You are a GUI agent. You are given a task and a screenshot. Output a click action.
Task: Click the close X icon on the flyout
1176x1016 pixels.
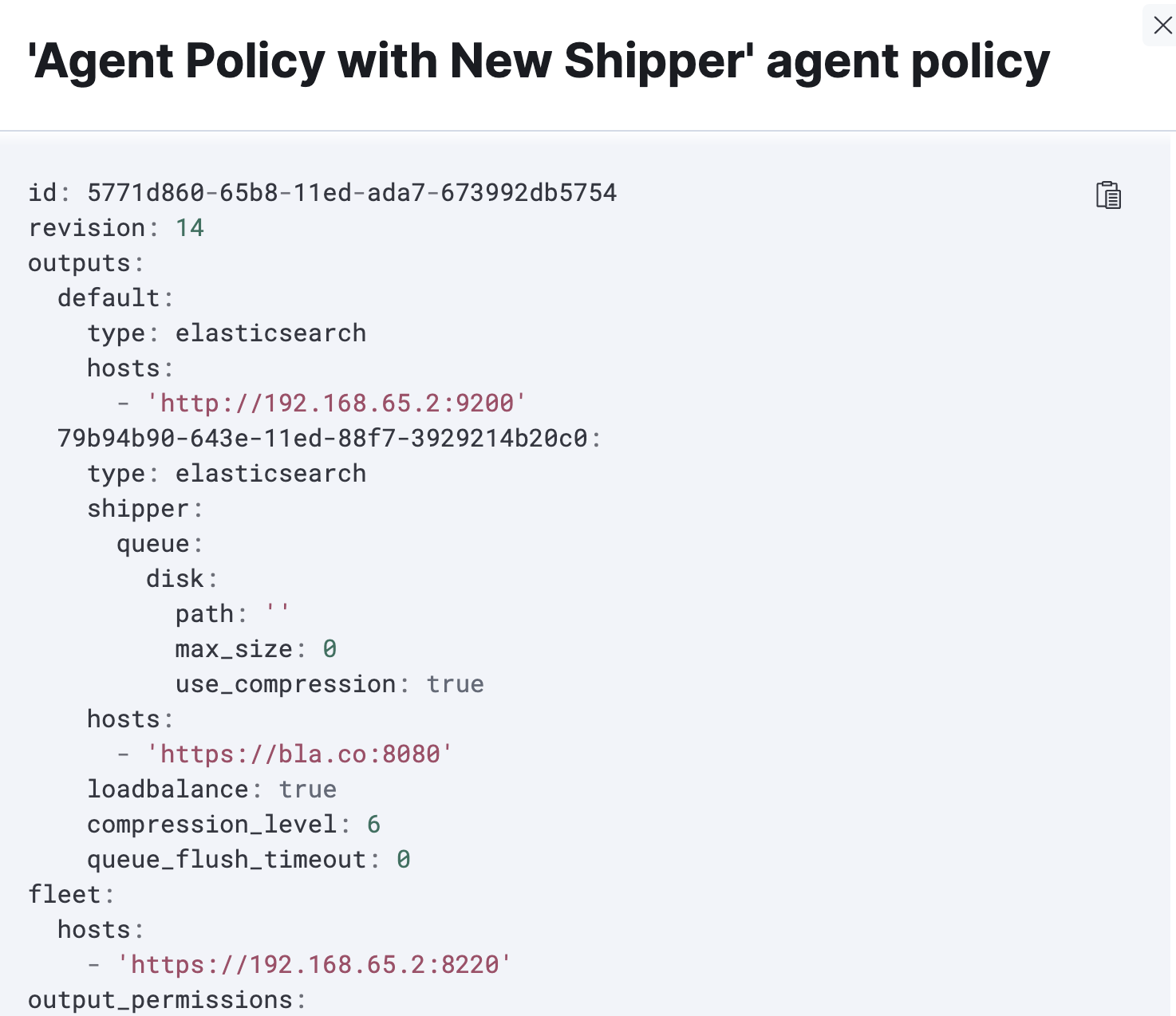[x=1162, y=25]
